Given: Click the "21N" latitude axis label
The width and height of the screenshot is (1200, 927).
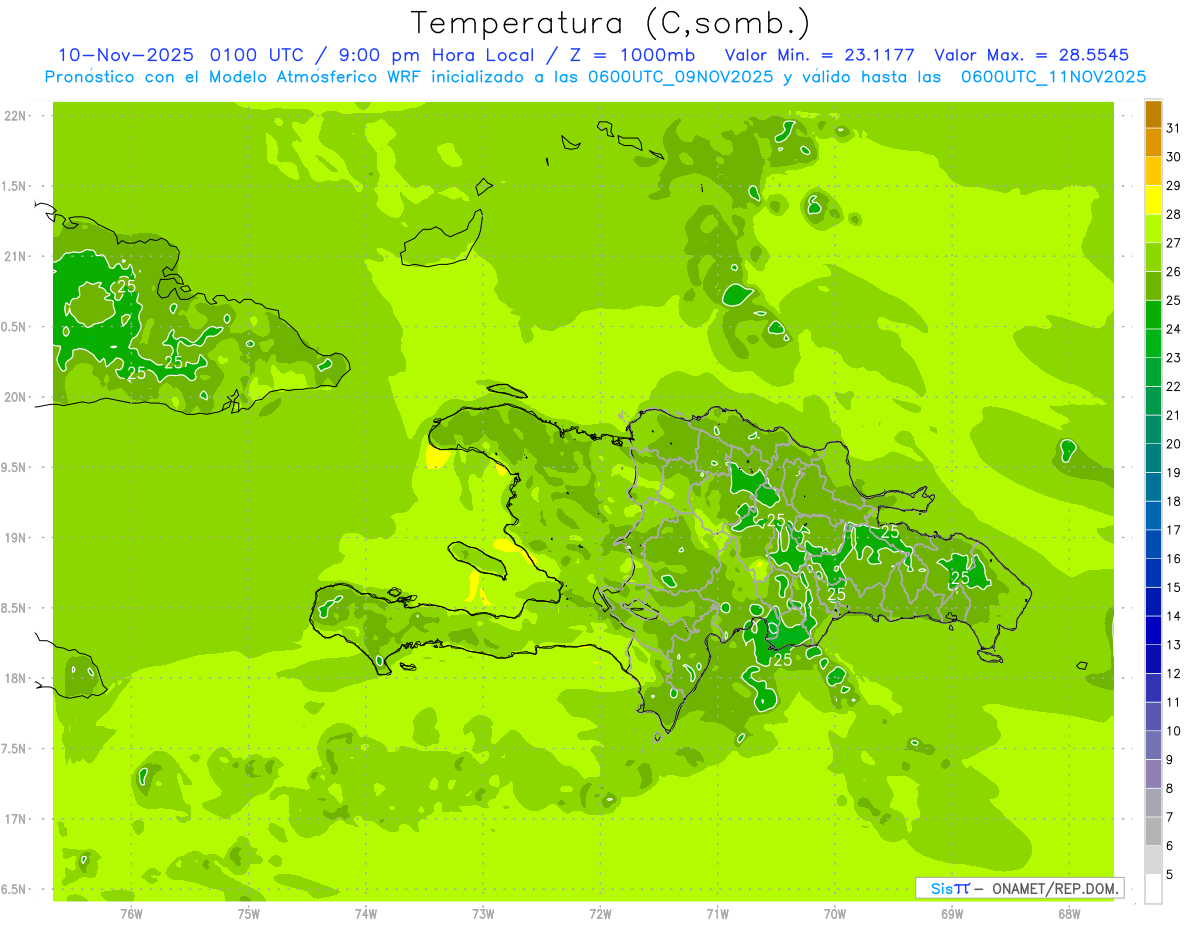Looking at the screenshot, I should pos(16,256).
